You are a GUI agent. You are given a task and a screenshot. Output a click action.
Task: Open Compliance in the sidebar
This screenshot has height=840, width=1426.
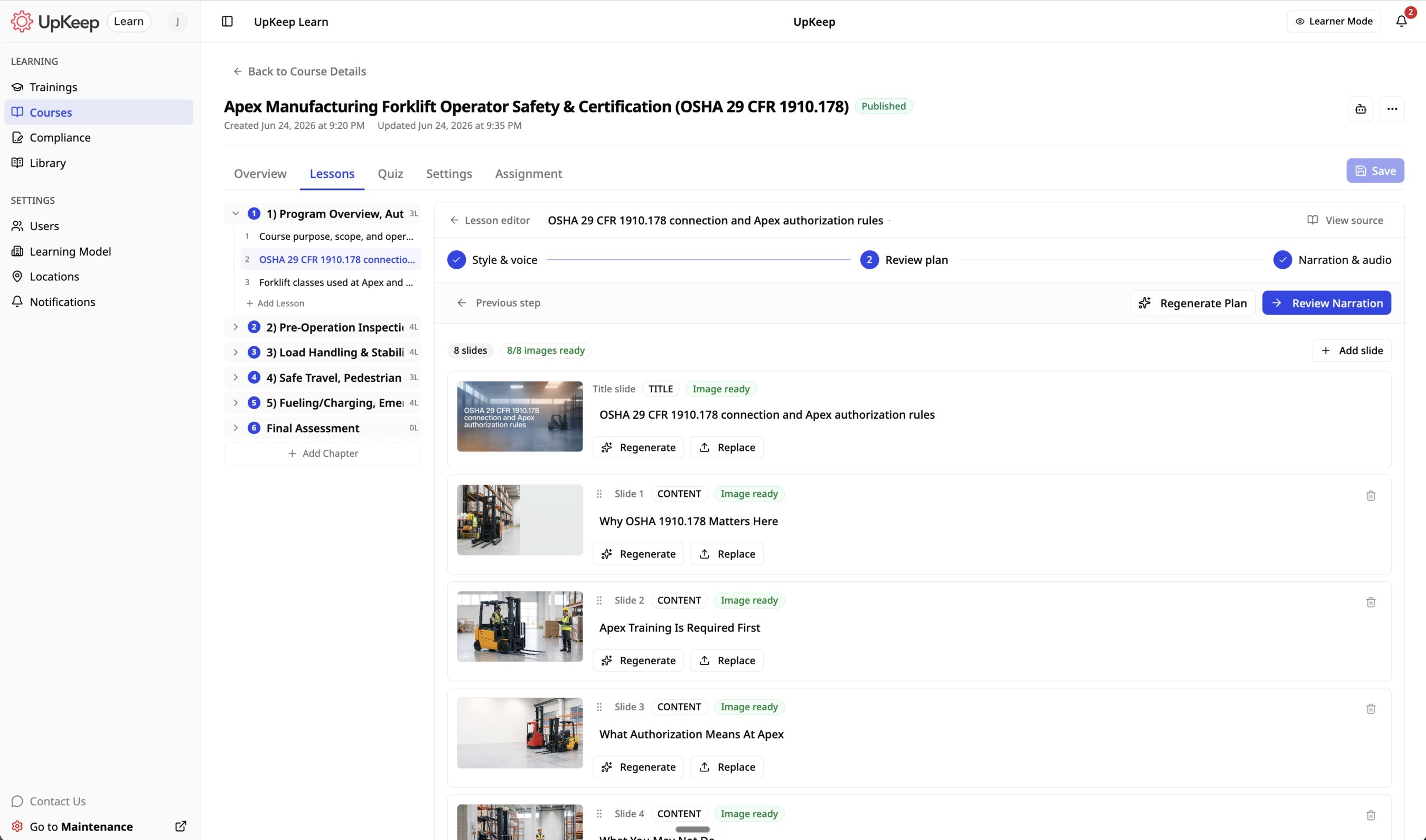(99, 138)
